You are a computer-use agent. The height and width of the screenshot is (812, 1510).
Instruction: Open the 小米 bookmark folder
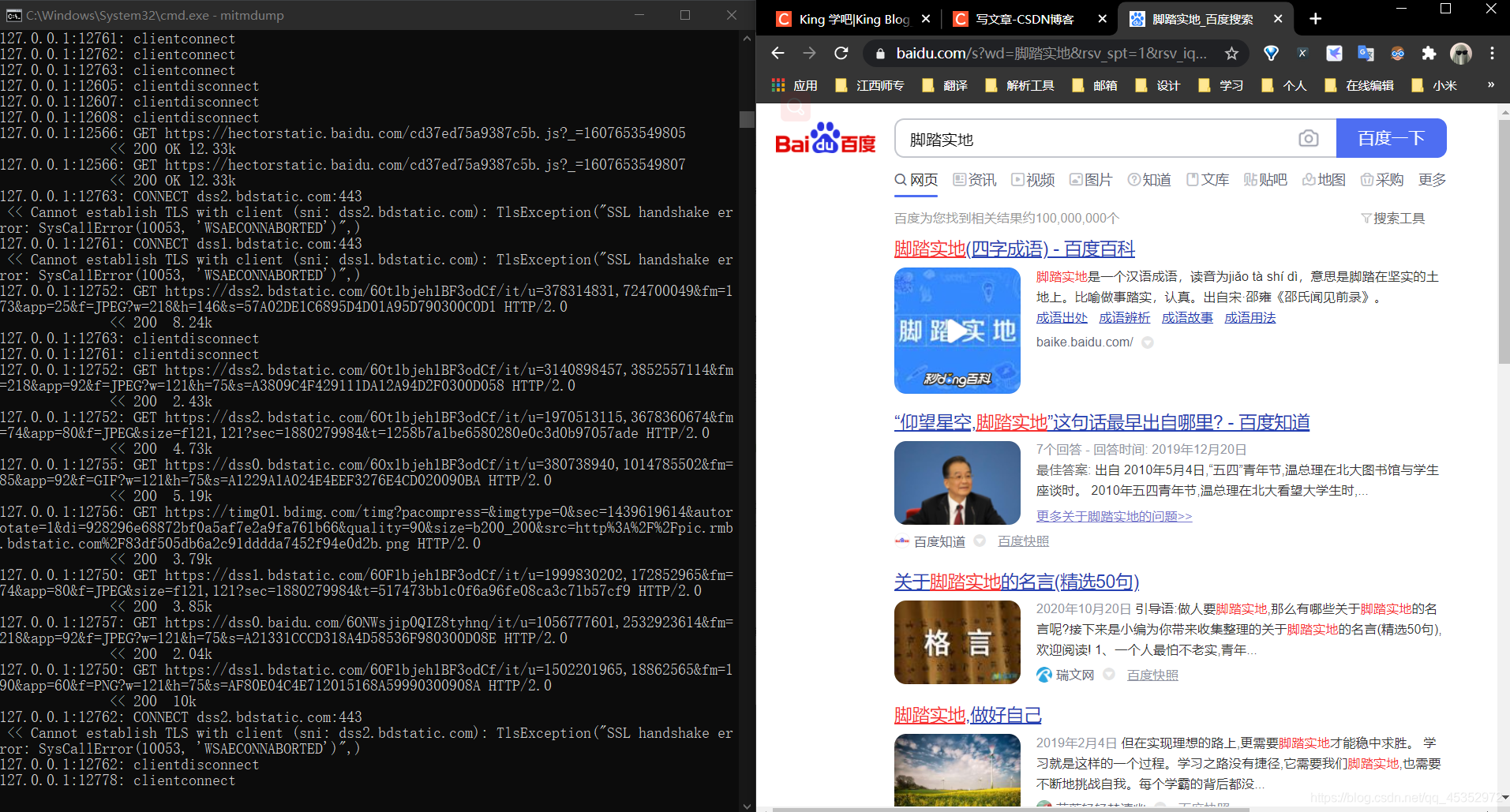[1434, 85]
